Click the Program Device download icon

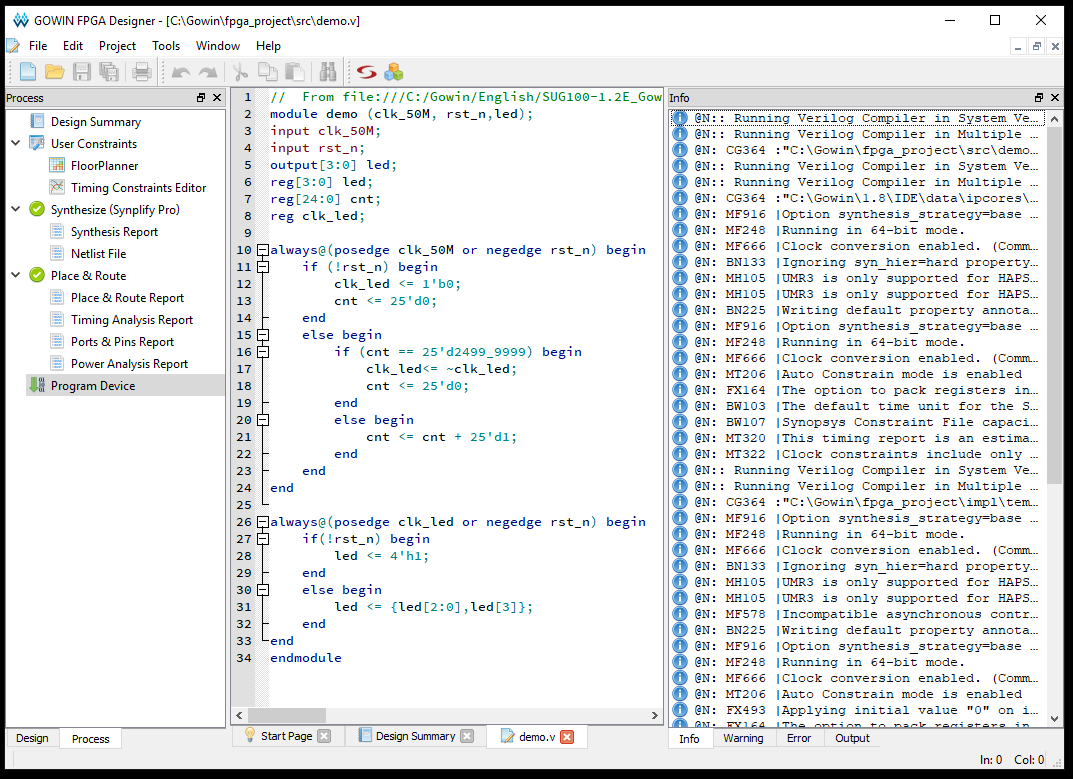(37, 386)
